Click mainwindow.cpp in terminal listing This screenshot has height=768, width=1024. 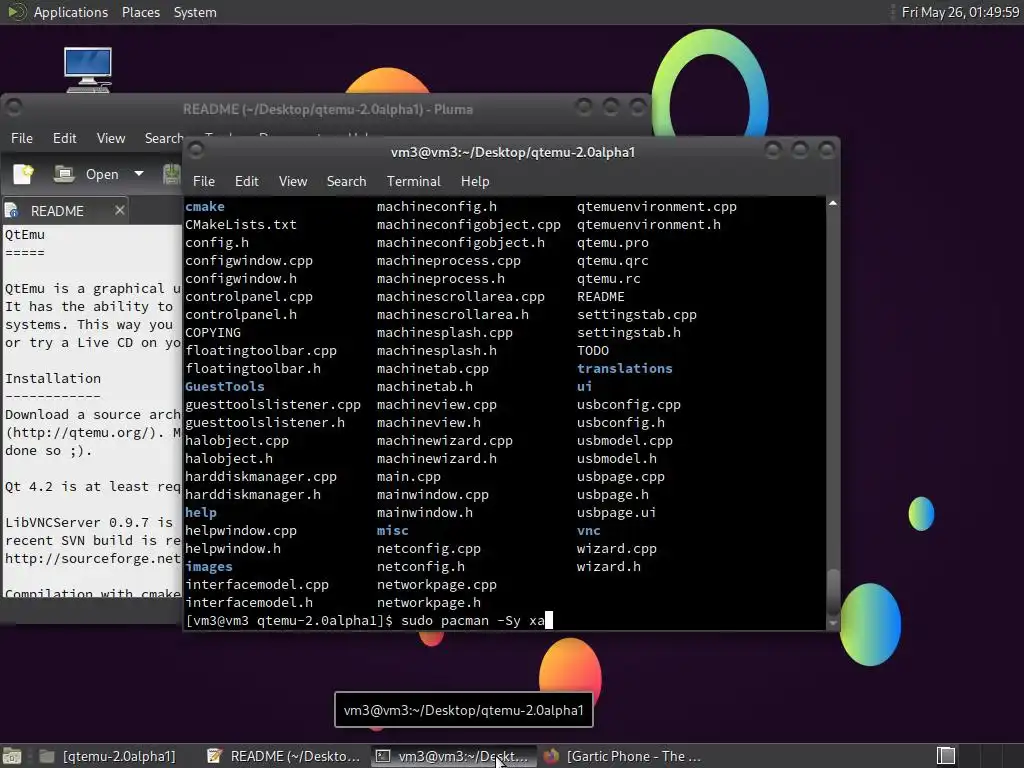click(432, 495)
